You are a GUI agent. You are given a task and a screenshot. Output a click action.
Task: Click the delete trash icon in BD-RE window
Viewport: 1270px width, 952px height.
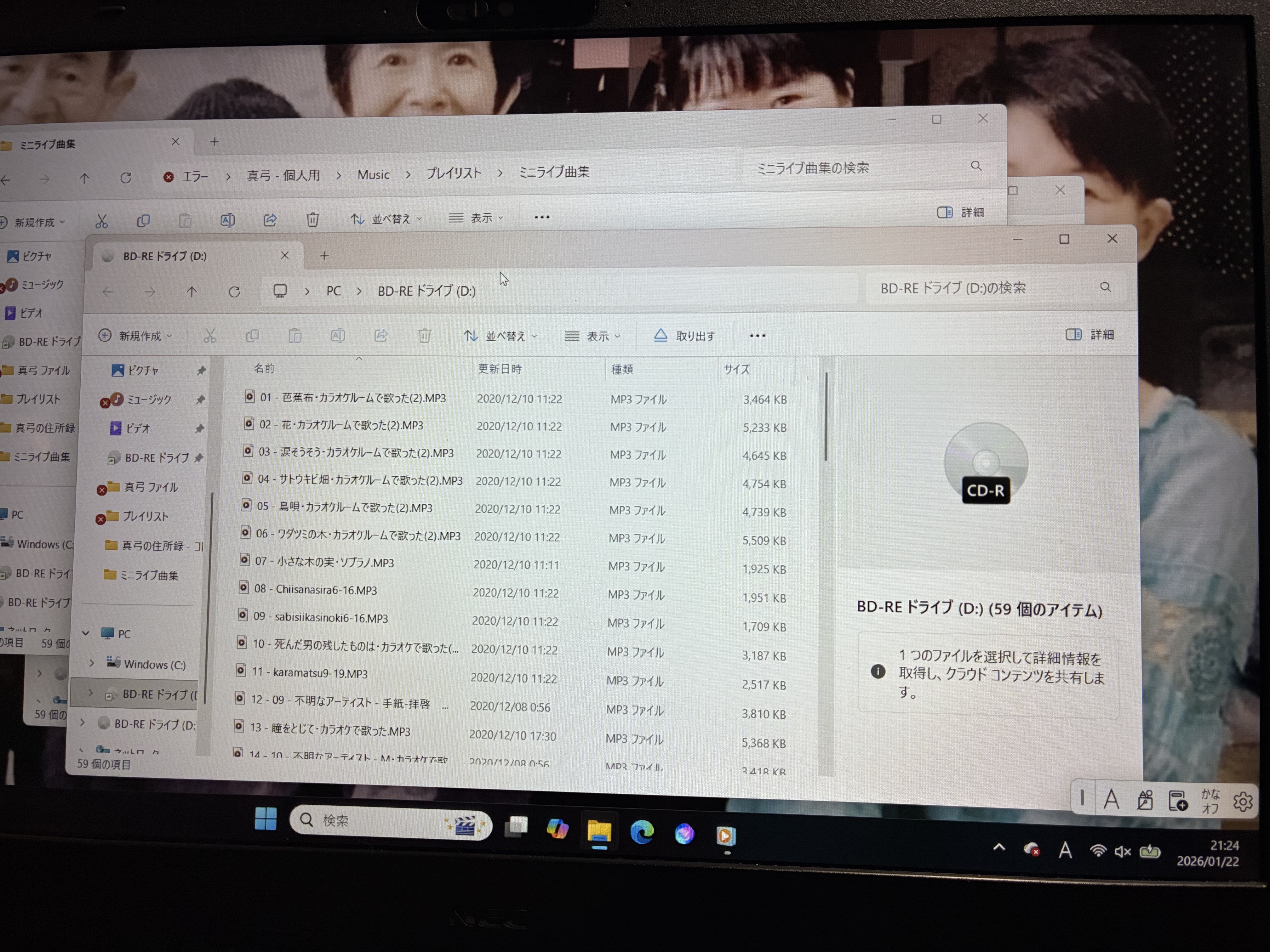424,336
